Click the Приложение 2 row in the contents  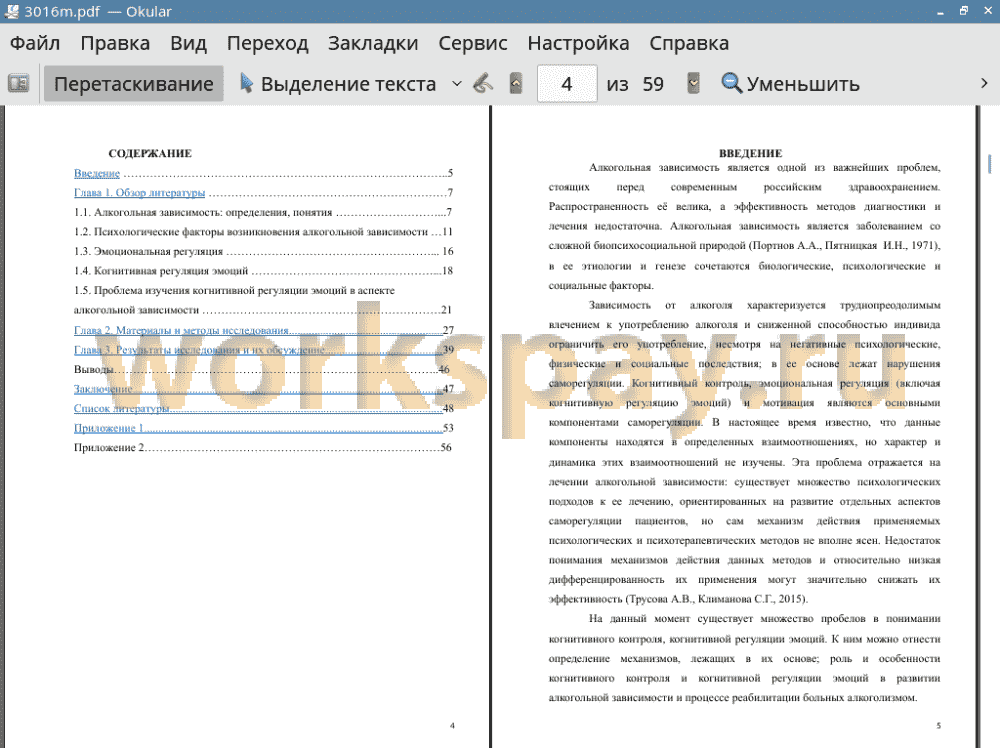(263, 448)
